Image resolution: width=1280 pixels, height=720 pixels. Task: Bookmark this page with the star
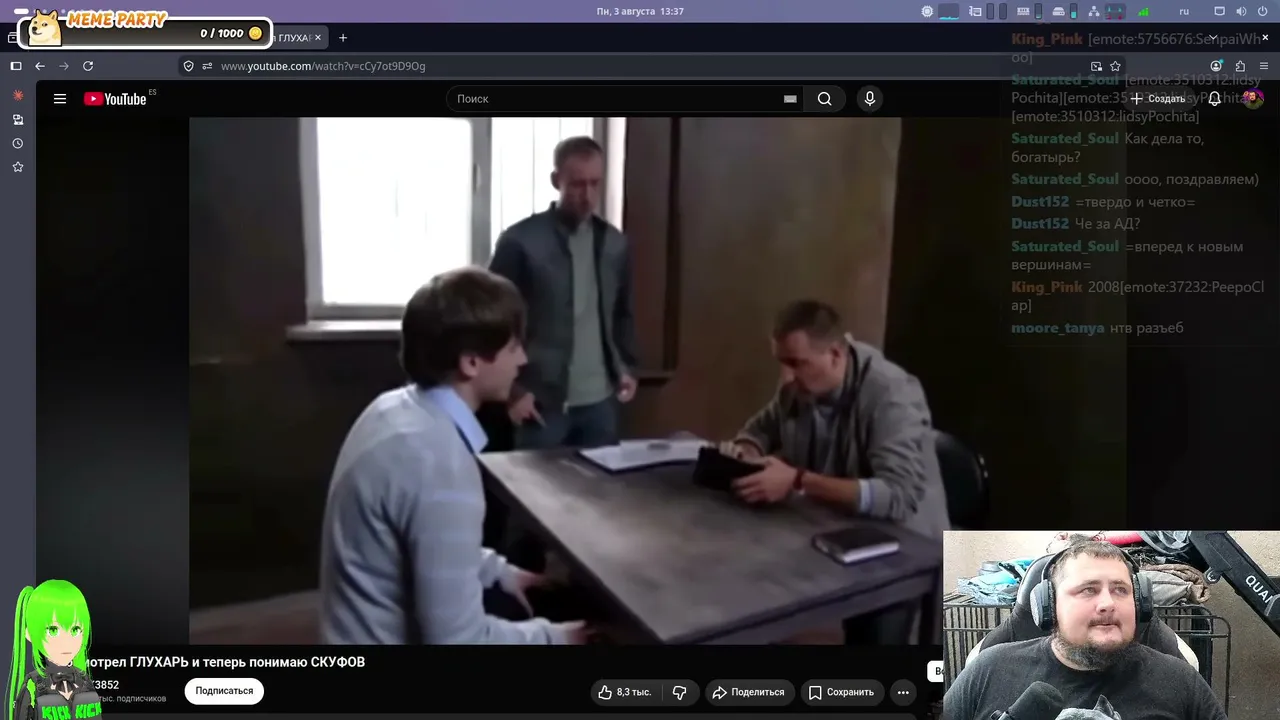click(1115, 66)
